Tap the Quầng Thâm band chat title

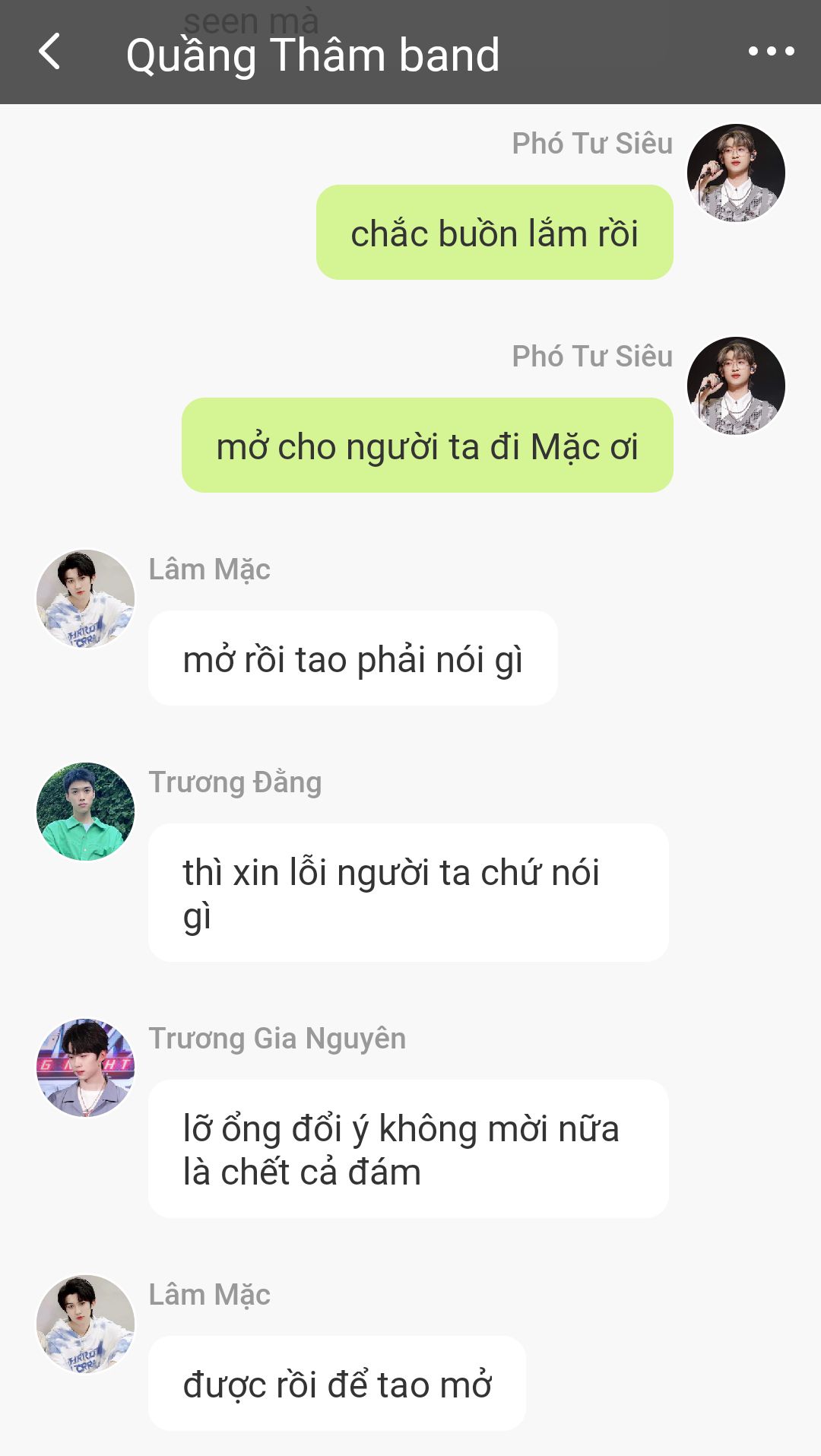pos(312,56)
